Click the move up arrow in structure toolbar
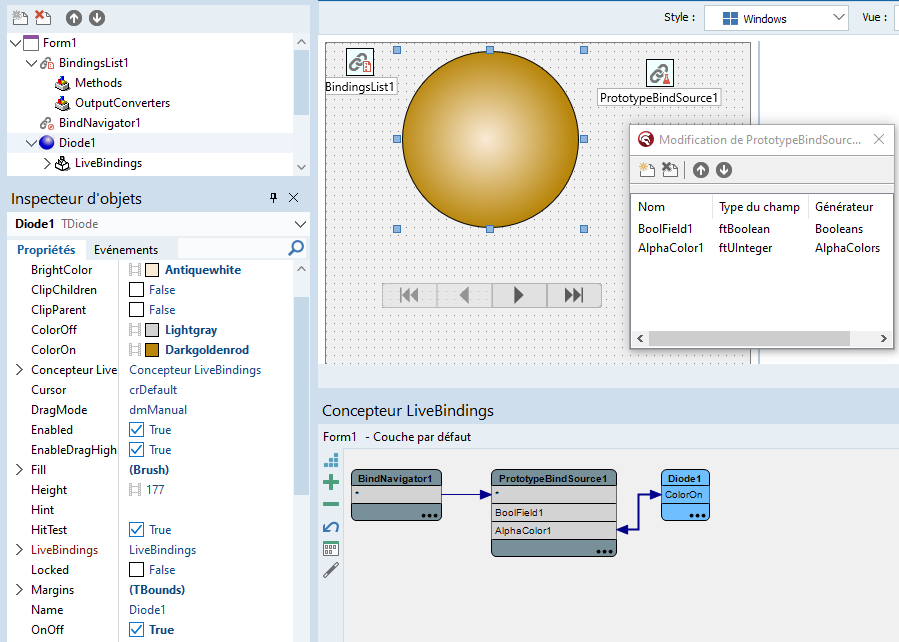Screen dimensions: 899x642 point(74,18)
